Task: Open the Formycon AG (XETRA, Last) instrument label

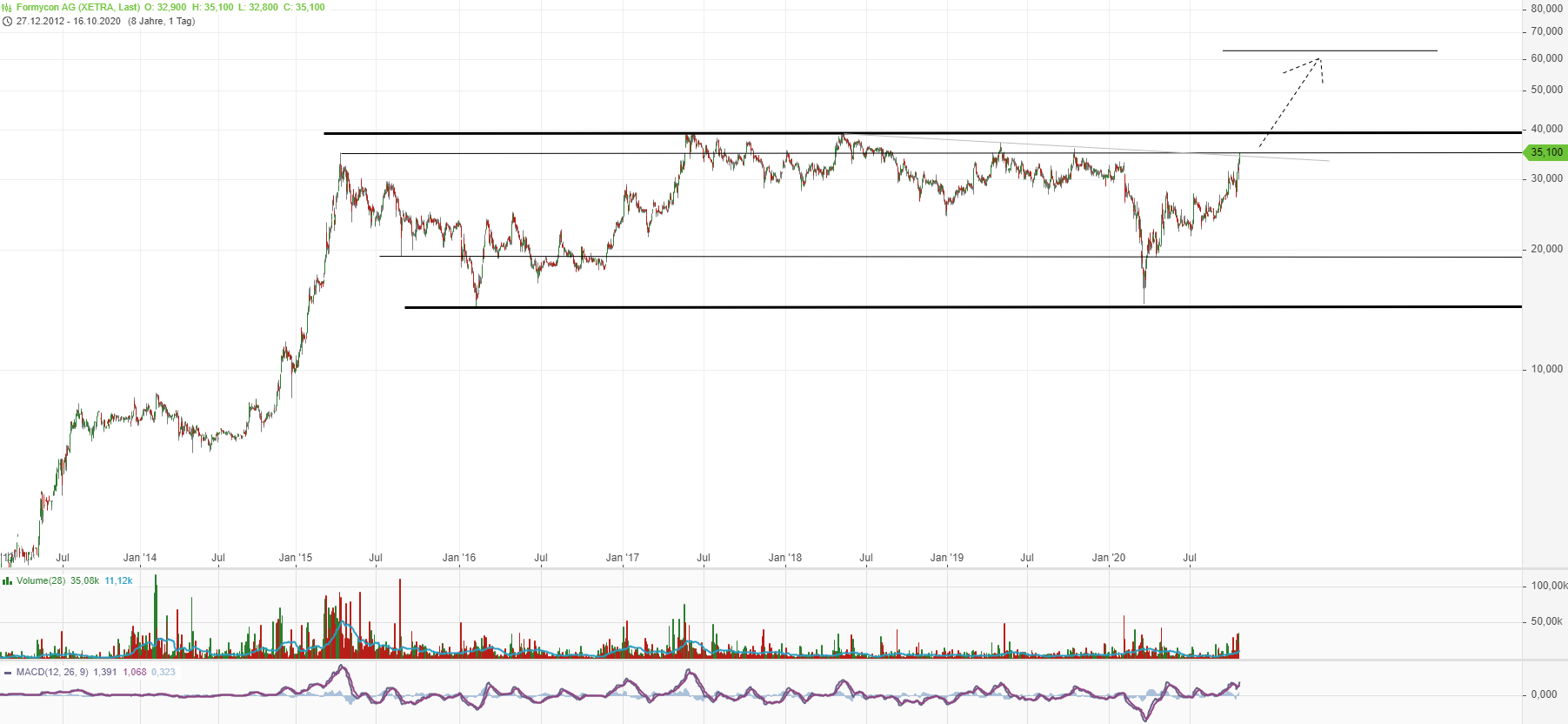Action: (x=78, y=7)
